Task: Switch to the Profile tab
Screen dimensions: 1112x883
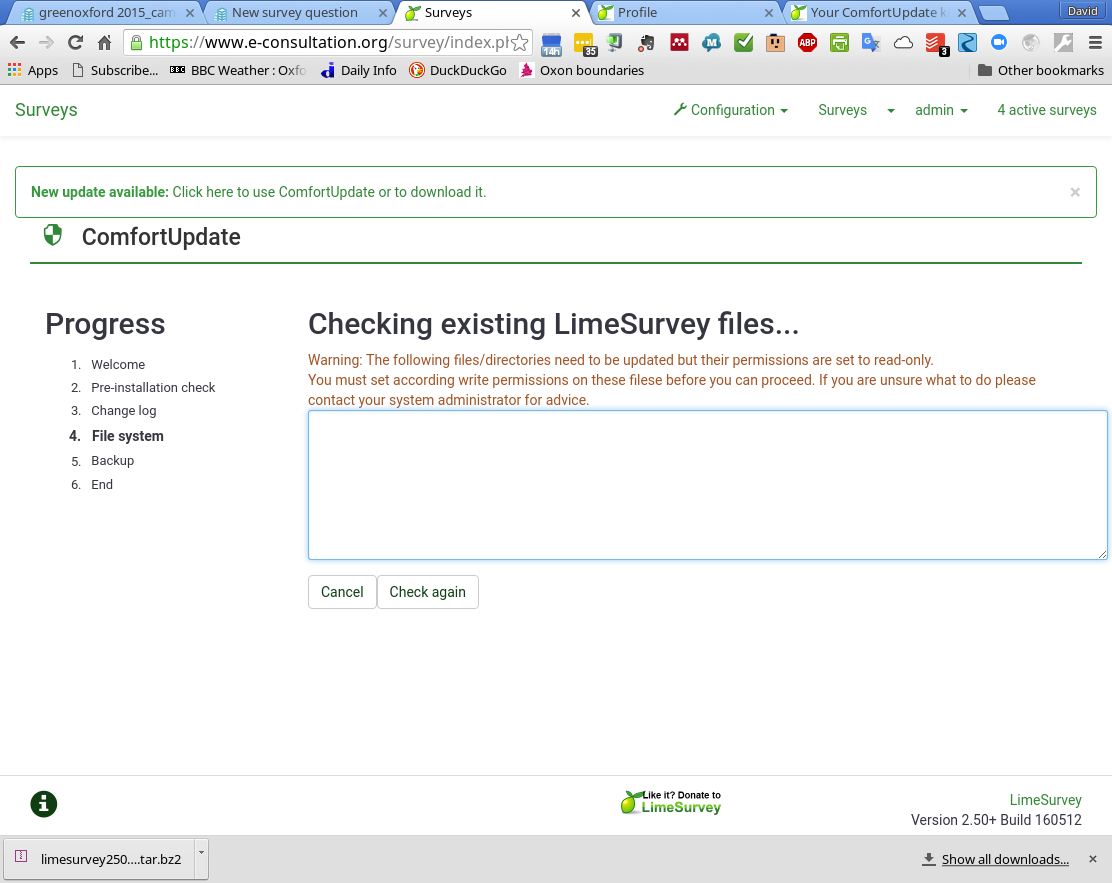Action: 637,13
